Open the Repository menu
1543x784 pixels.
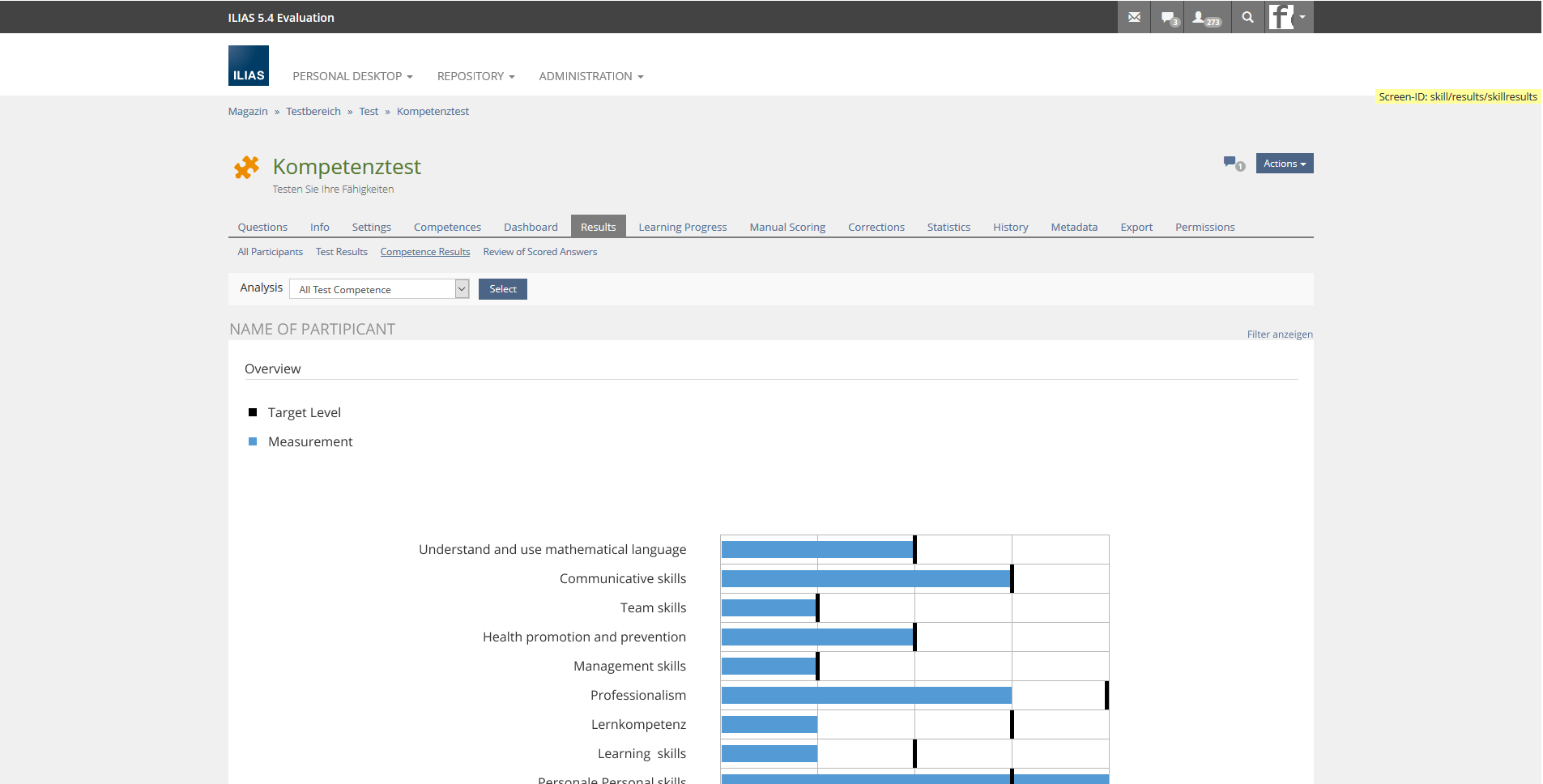pos(475,76)
